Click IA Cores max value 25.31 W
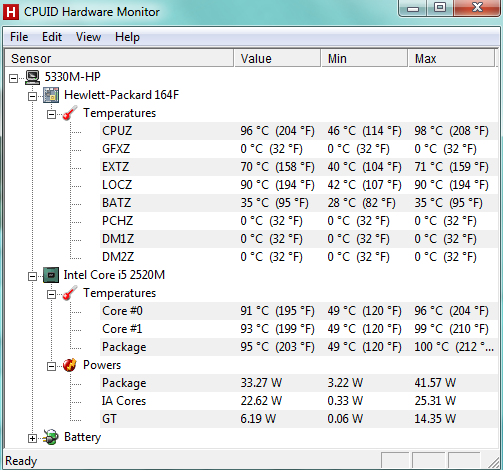 [x=435, y=401]
